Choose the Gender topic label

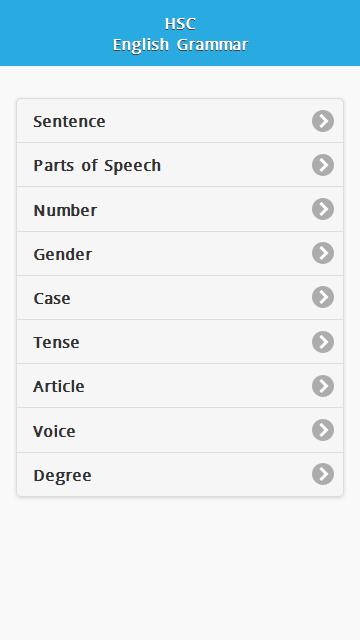[x=62, y=254]
